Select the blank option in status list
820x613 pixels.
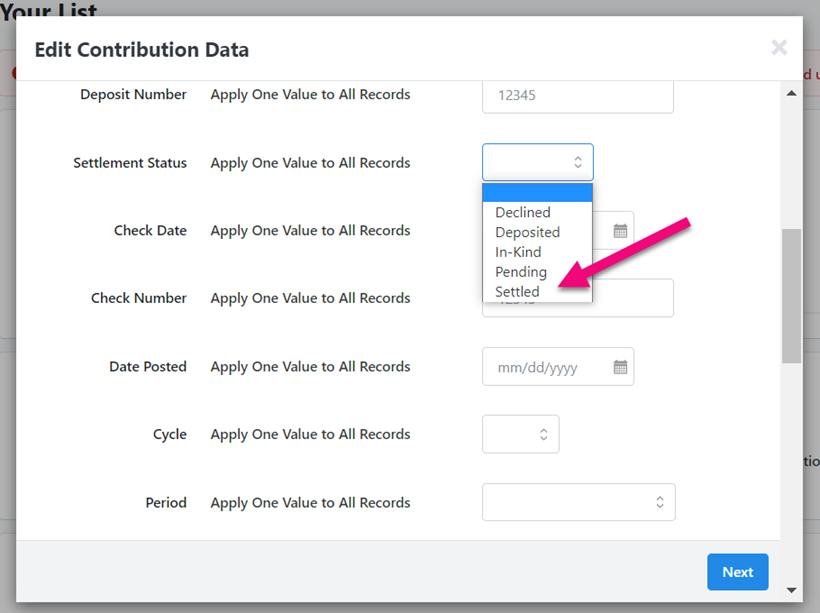coord(537,193)
